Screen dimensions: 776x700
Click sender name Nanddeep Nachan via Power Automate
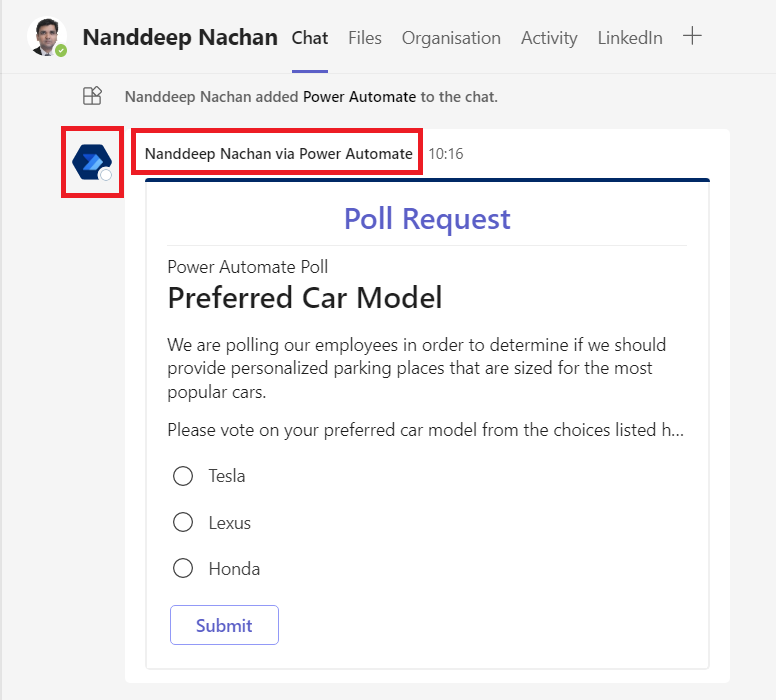[x=278, y=154]
